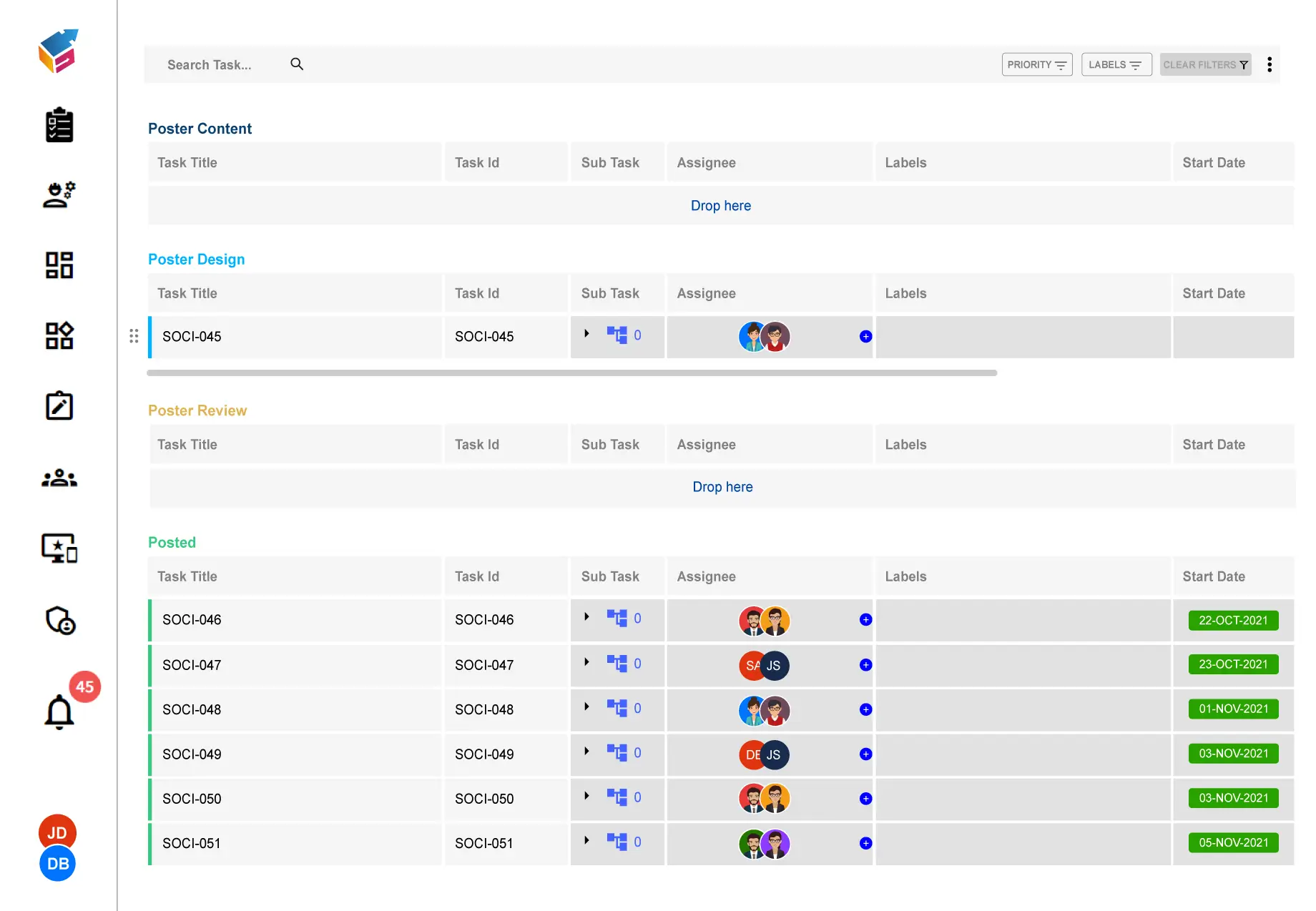Image resolution: width=1316 pixels, height=911 pixels.
Task: Click the widgets grid-with-diamond sidebar icon
Action: click(59, 335)
